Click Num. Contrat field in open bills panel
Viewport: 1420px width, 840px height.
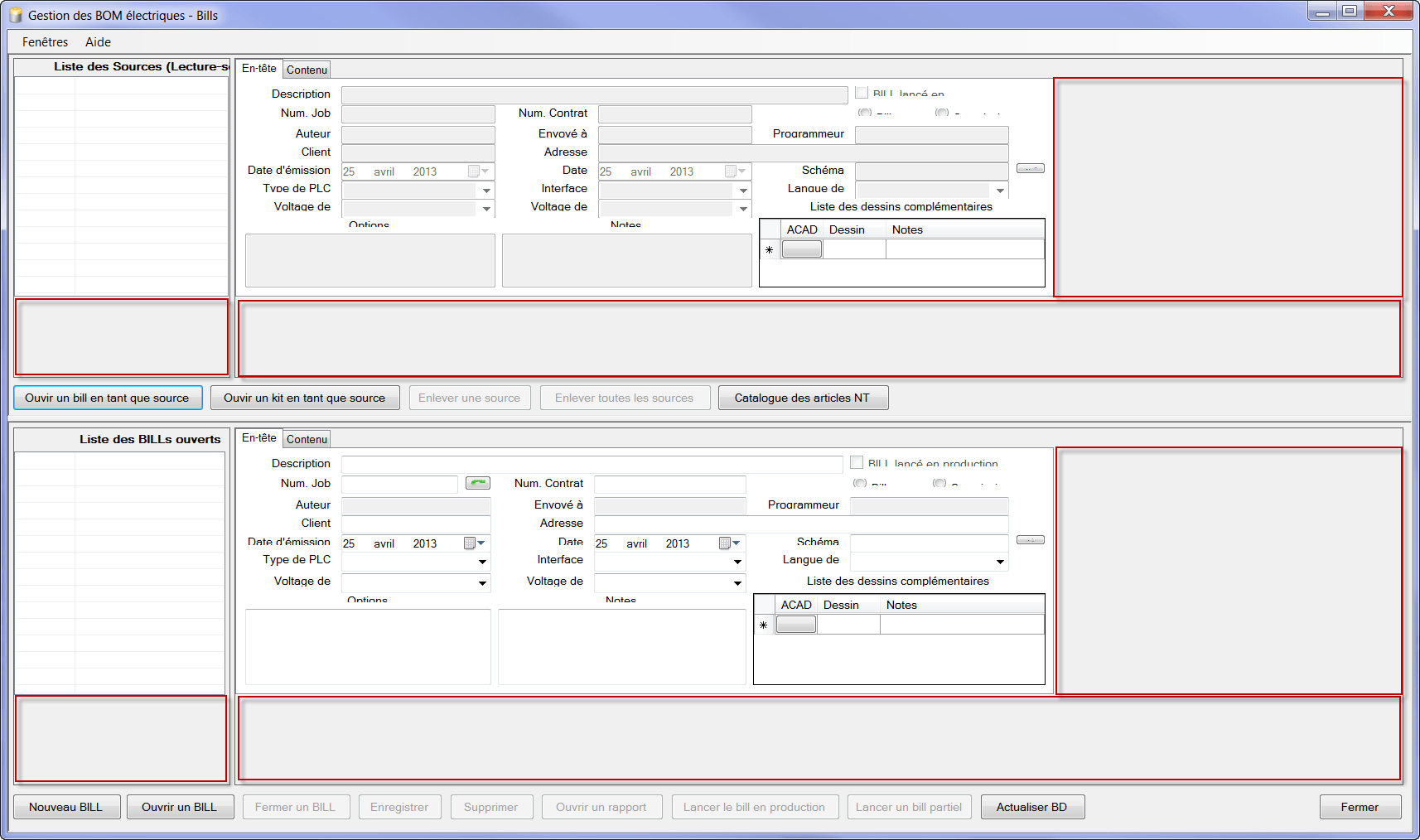pos(669,484)
